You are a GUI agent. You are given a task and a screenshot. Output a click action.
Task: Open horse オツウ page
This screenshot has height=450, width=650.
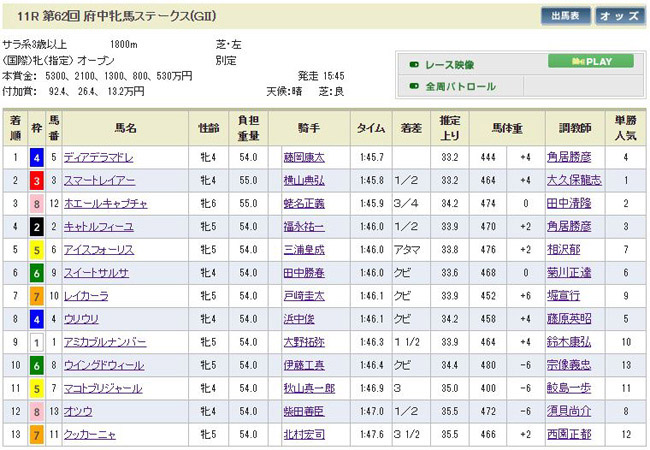pyautogui.click(x=78, y=411)
